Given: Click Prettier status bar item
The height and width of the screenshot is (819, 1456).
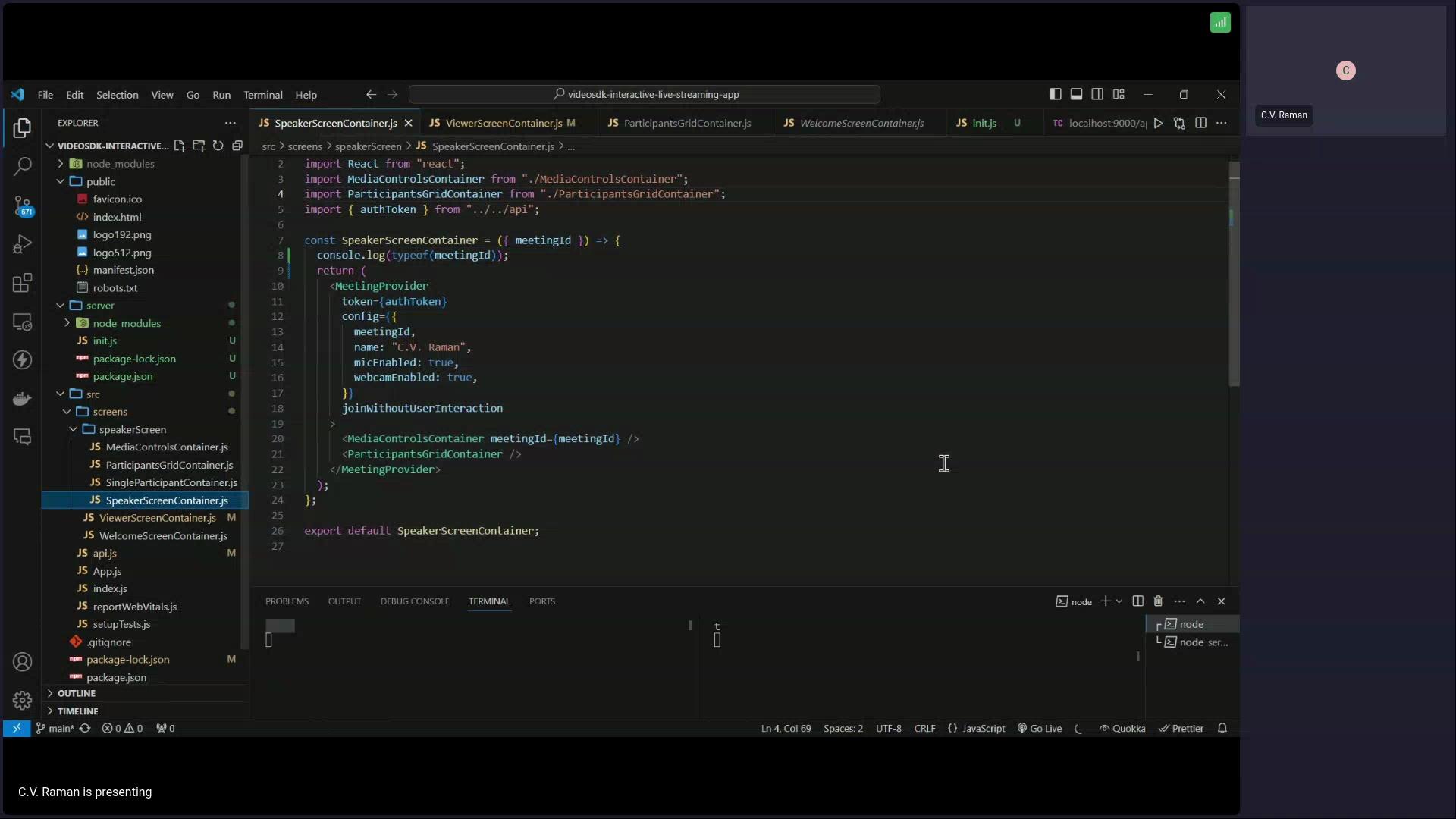Looking at the screenshot, I should click(1181, 729).
